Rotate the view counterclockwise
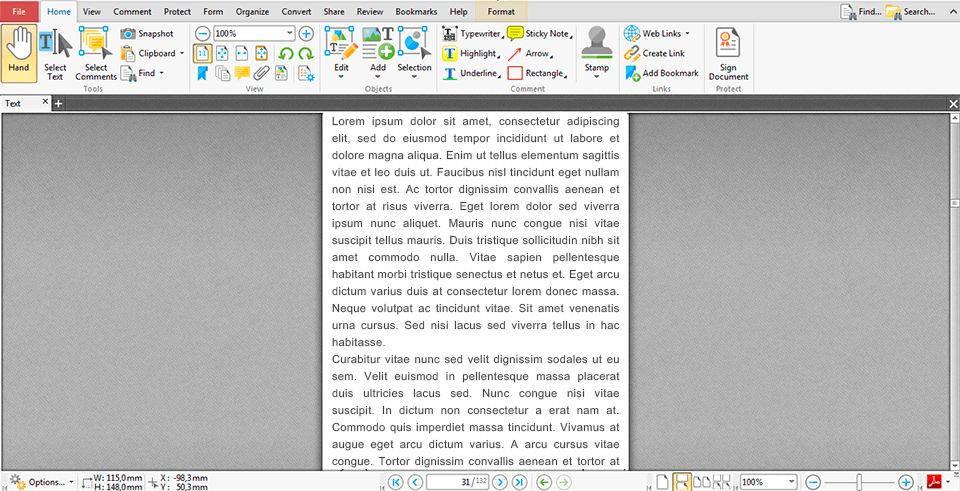960x491 pixels. coord(286,54)
